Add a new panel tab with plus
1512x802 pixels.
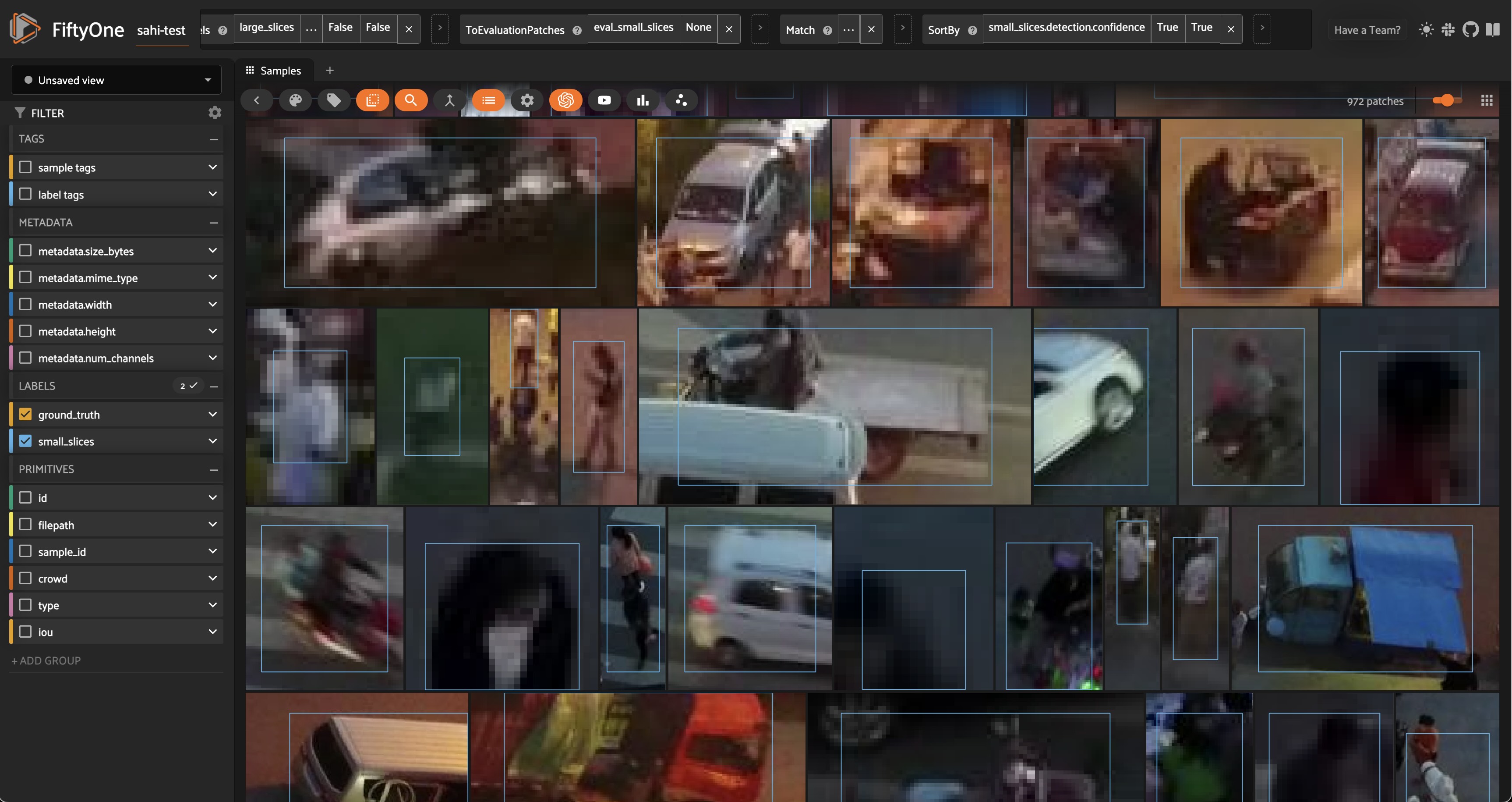click(330, 71)
